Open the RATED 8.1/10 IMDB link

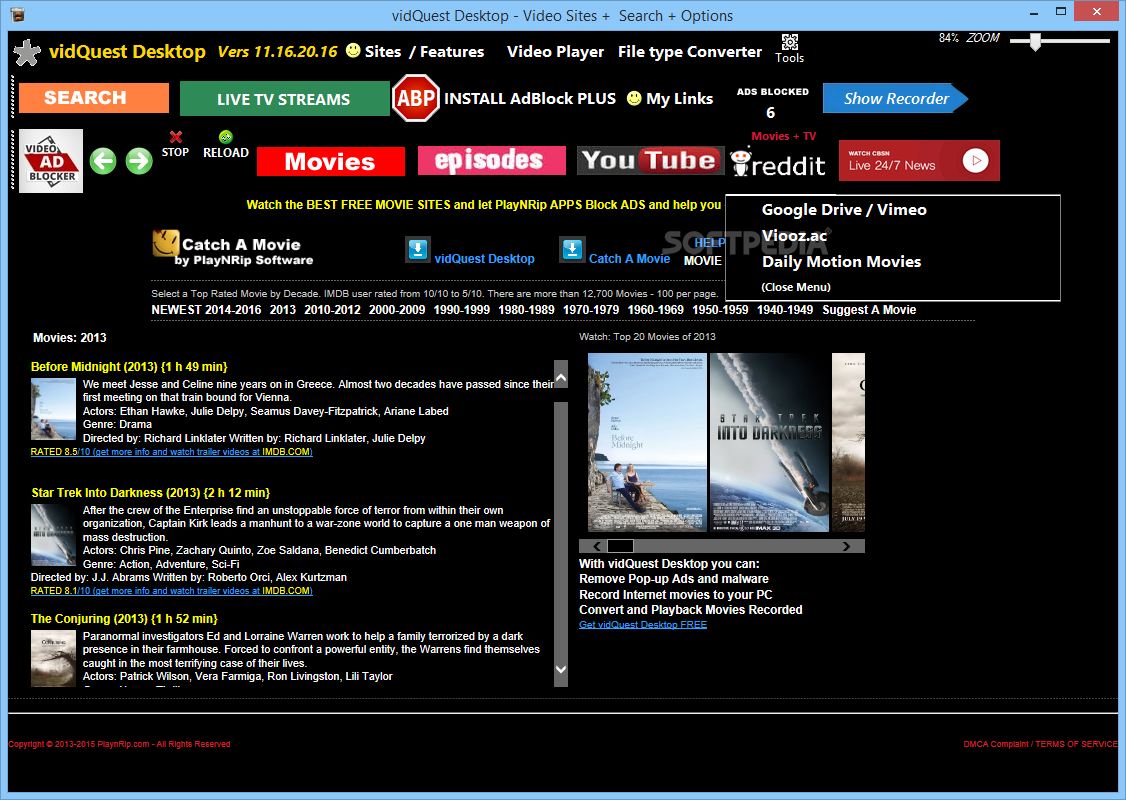point(172,590)
